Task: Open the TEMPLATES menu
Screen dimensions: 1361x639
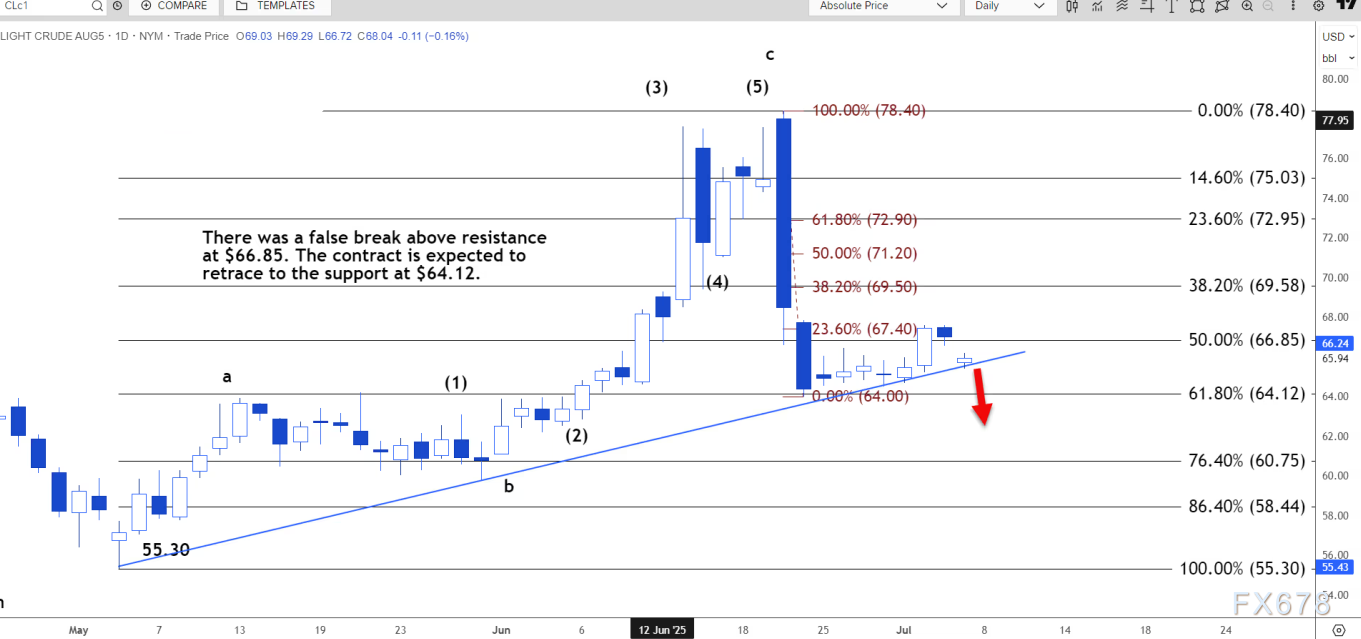Action: tap(275, 6)
